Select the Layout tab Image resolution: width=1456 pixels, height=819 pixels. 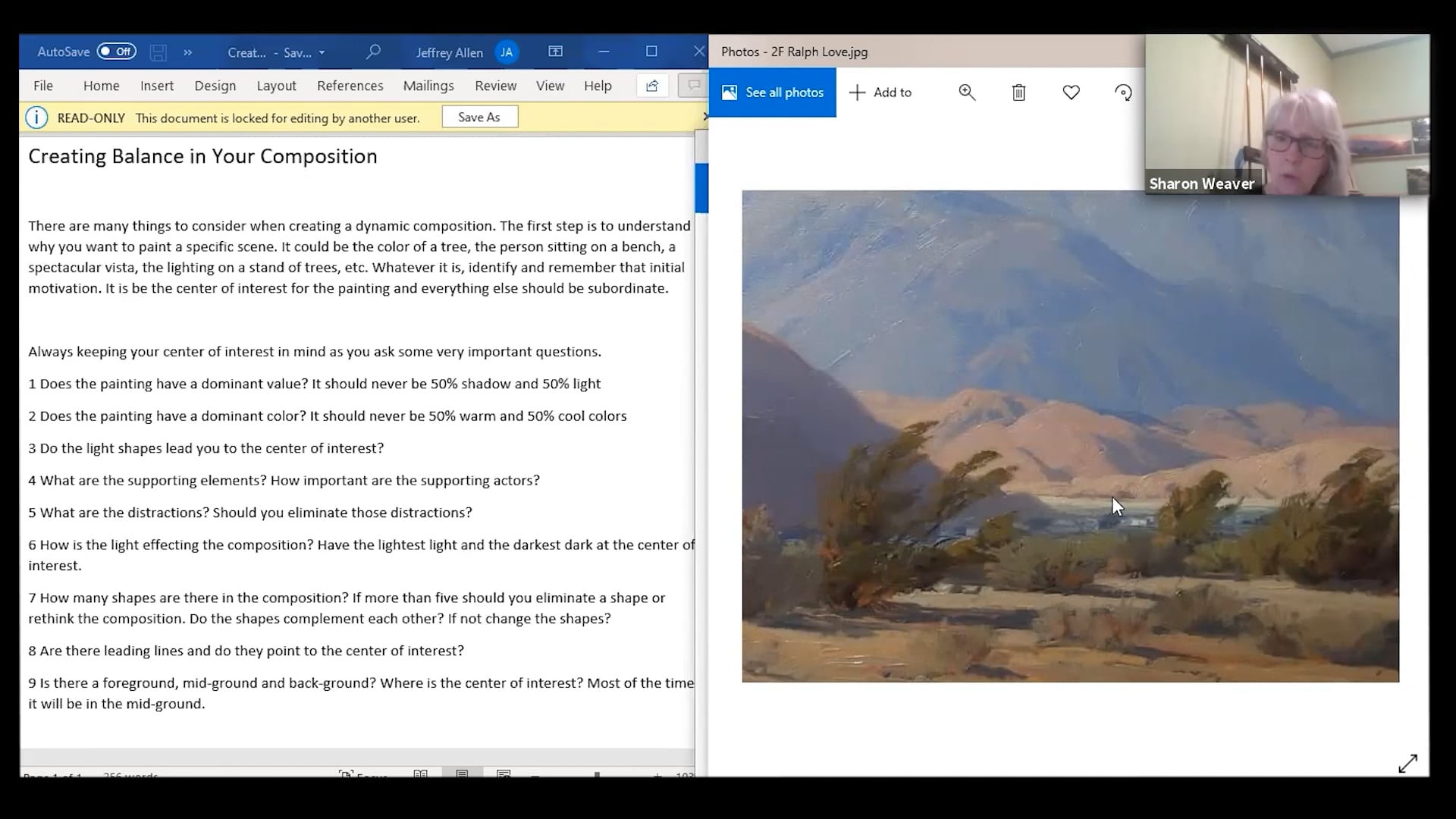pos(276,86)
